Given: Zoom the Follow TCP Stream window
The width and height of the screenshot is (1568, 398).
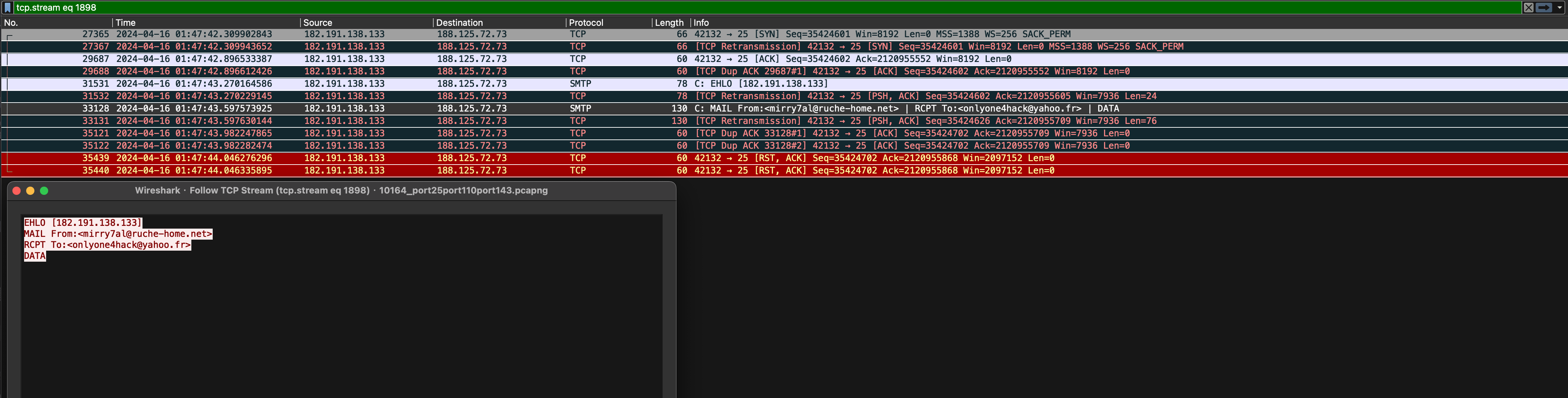Looking at the screenshot, I should click(x=44, y=190).
